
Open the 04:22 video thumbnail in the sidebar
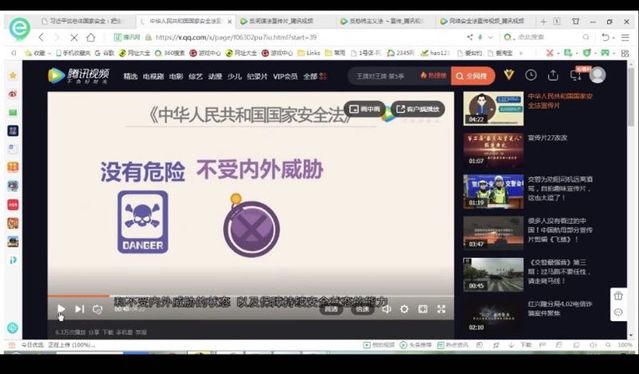493,108
